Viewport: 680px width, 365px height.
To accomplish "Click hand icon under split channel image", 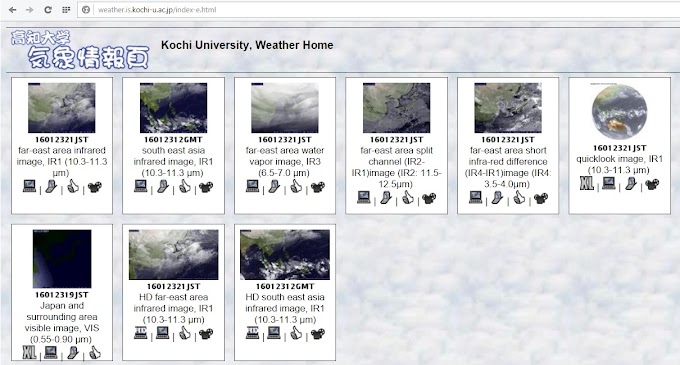I will click(x=408, y=198).
